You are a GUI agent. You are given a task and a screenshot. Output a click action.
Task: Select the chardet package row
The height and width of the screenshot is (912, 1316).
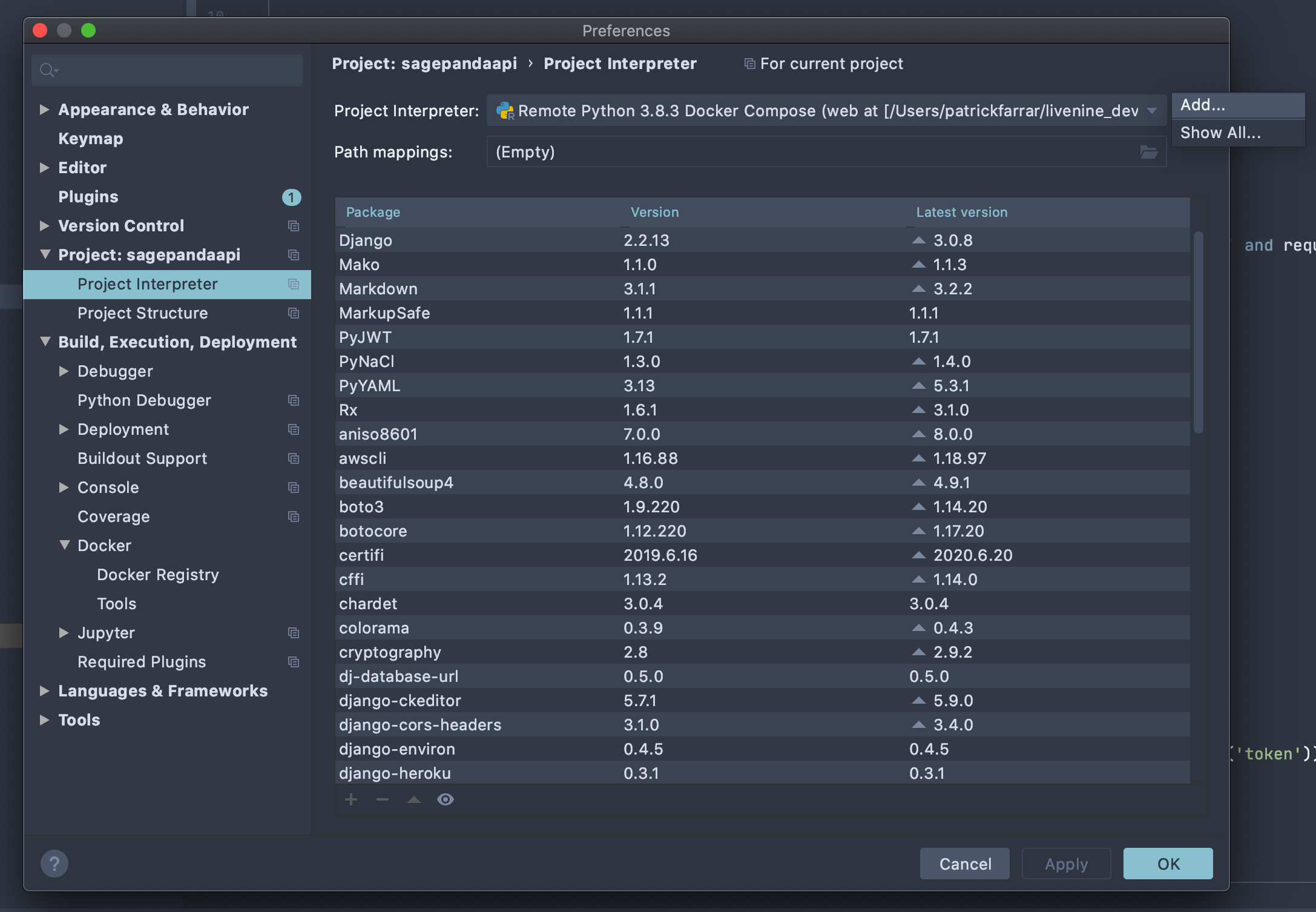tap(763, 604)
